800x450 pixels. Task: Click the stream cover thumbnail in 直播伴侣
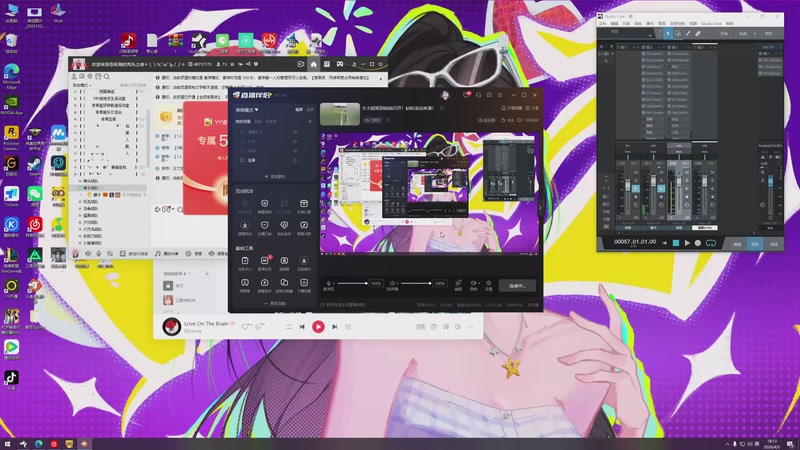pos(340,114)
